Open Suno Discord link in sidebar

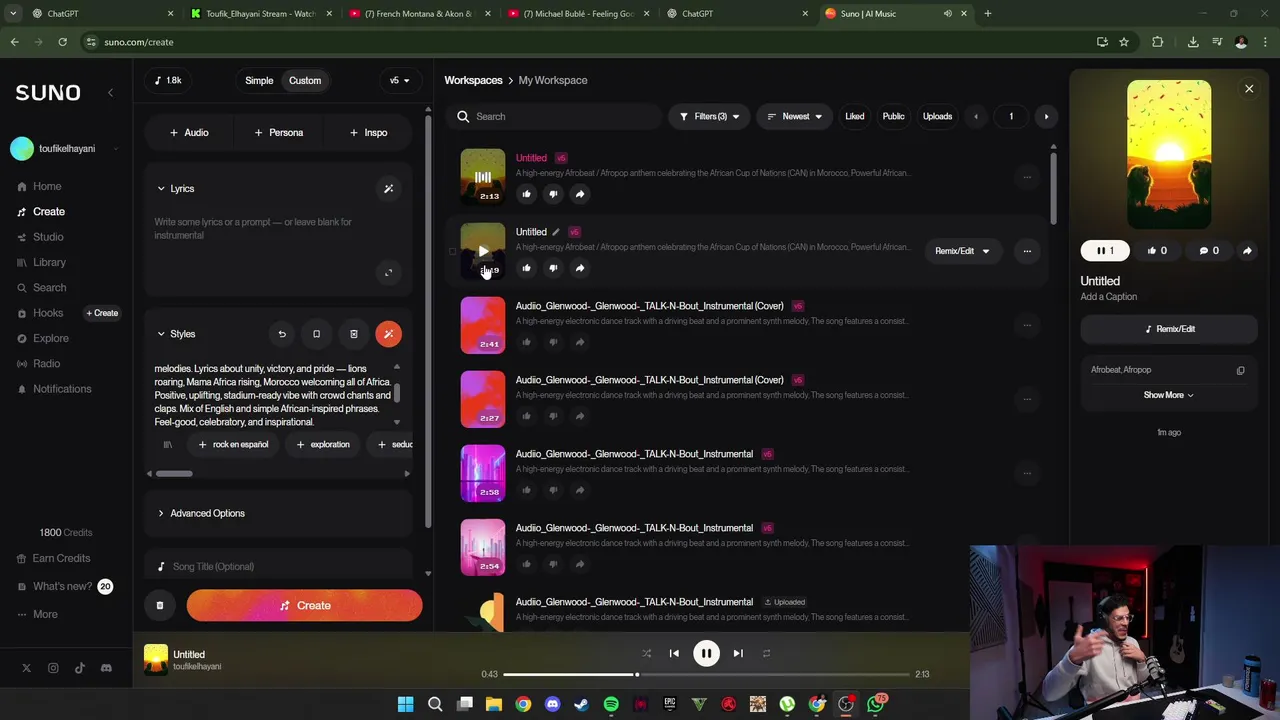click(106, 668)
